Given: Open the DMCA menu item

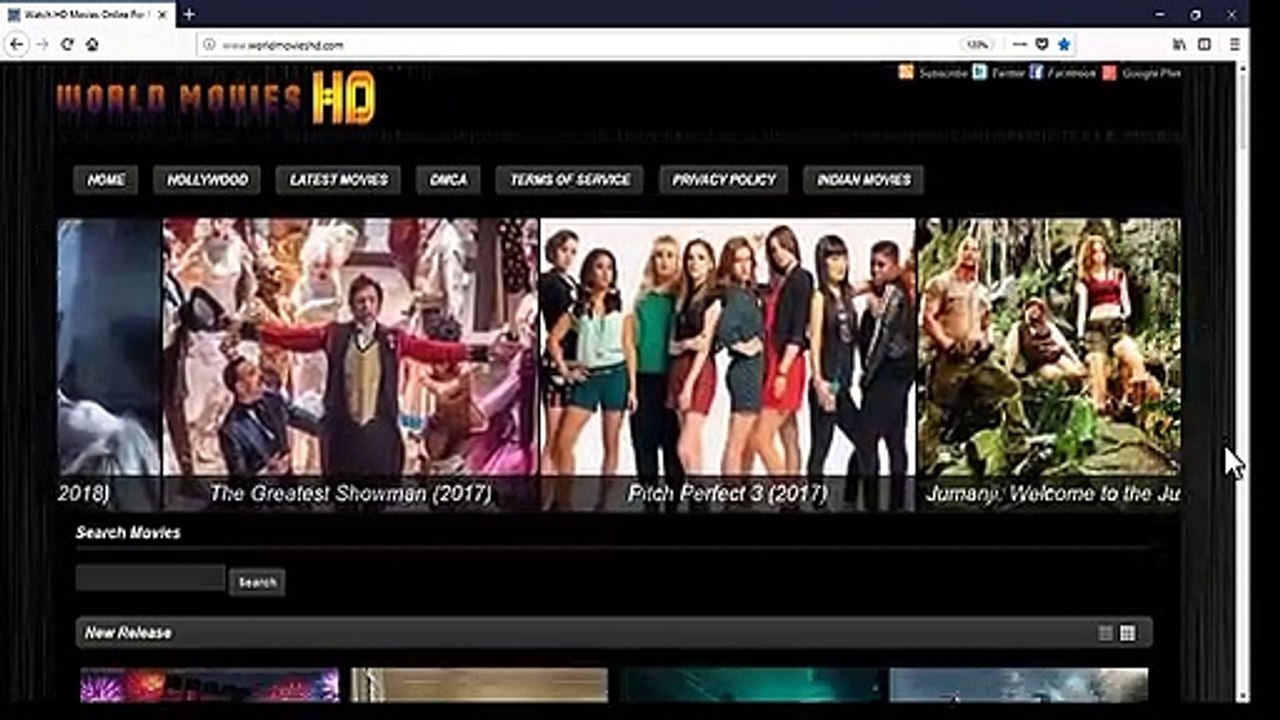Looking at the screenshot, I should point(448,180).
